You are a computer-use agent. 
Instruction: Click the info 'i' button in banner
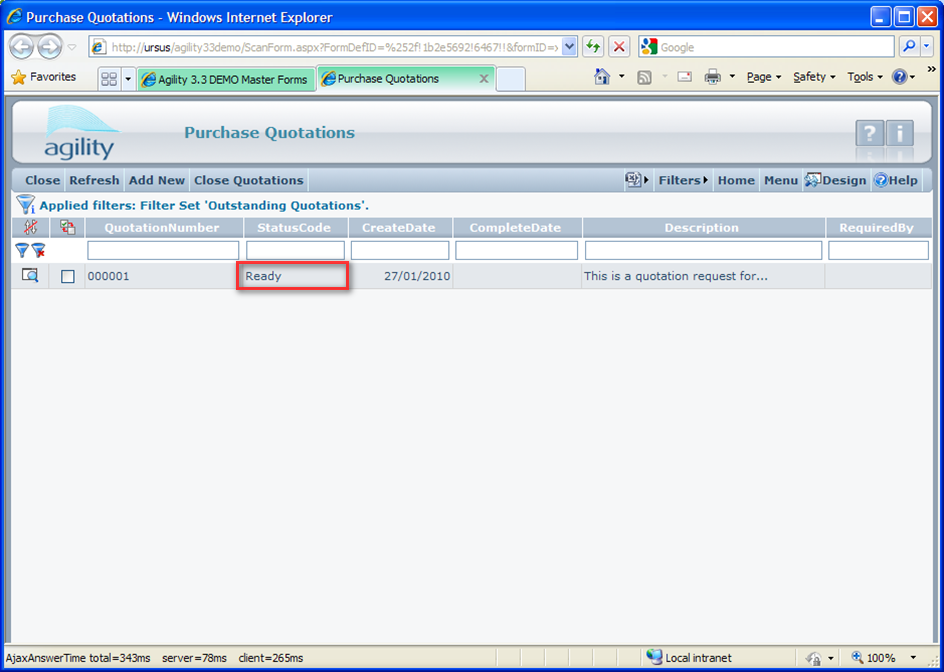coord(900,133)
